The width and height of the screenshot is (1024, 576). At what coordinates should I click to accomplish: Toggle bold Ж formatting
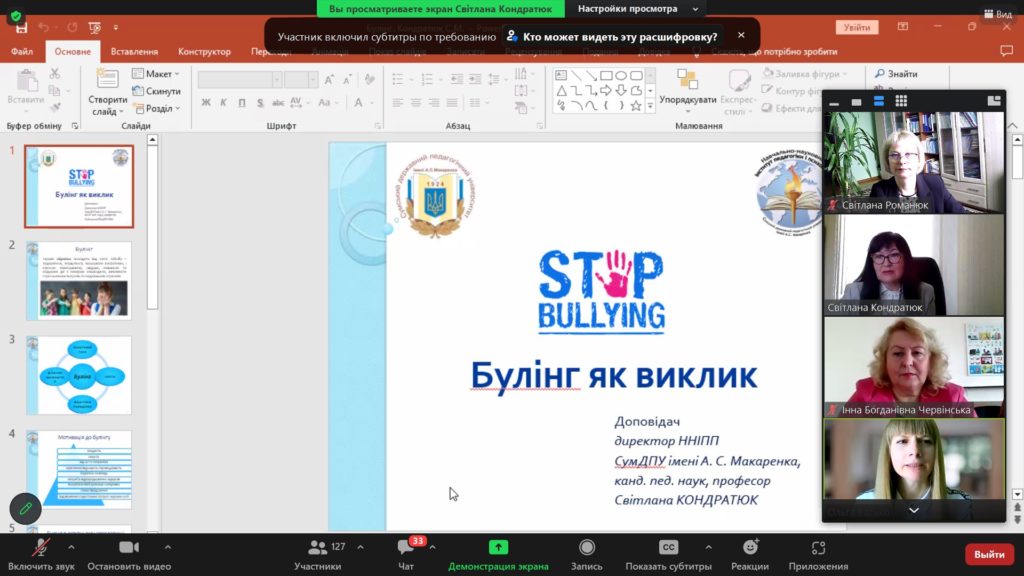pos(206,103)
